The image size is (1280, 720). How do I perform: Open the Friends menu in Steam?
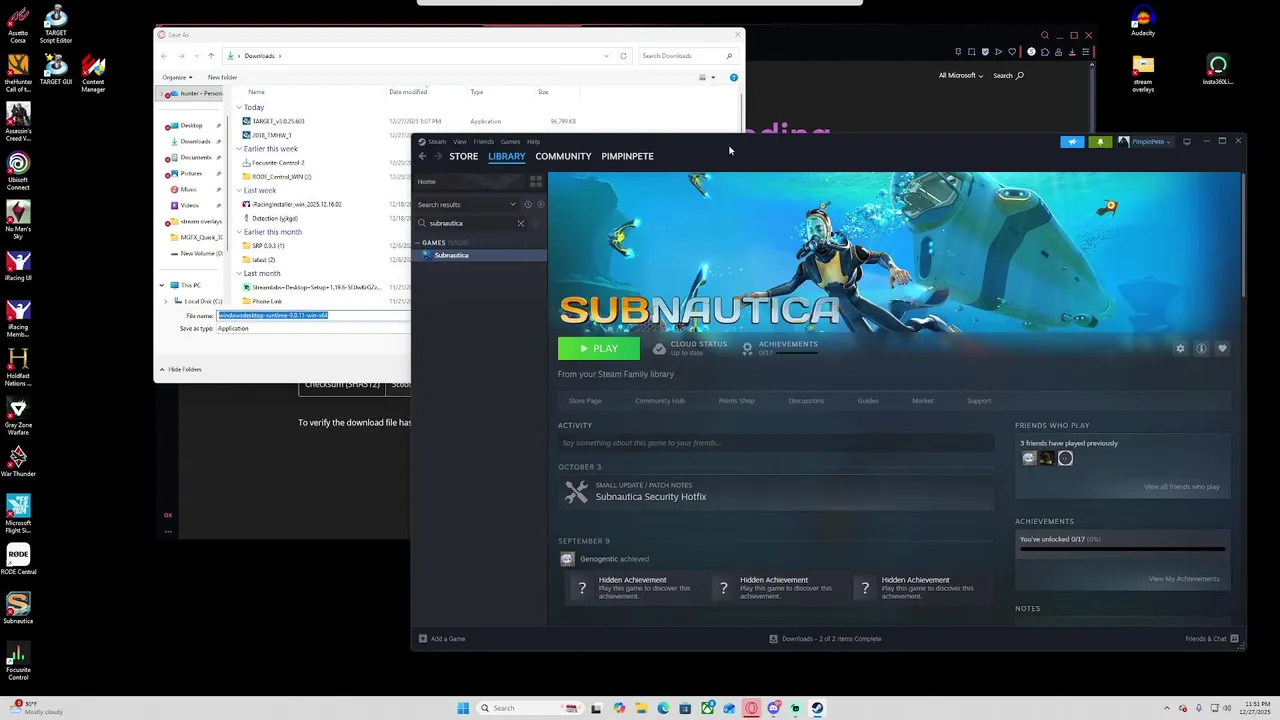[484, 141]
